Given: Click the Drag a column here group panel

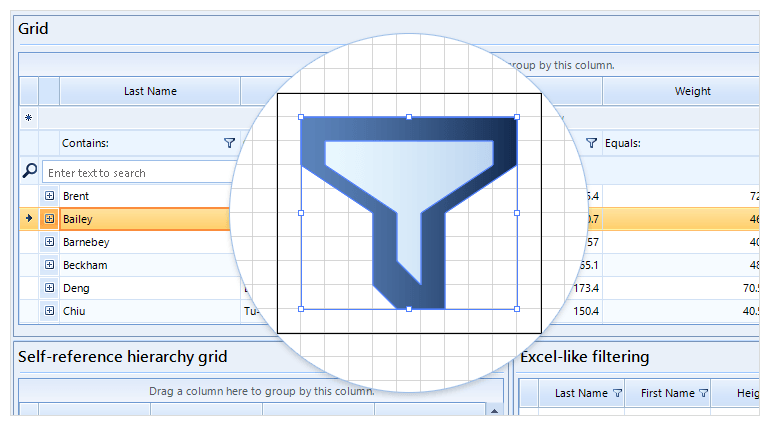Looking at the screenshot, I should coord(261,391).
